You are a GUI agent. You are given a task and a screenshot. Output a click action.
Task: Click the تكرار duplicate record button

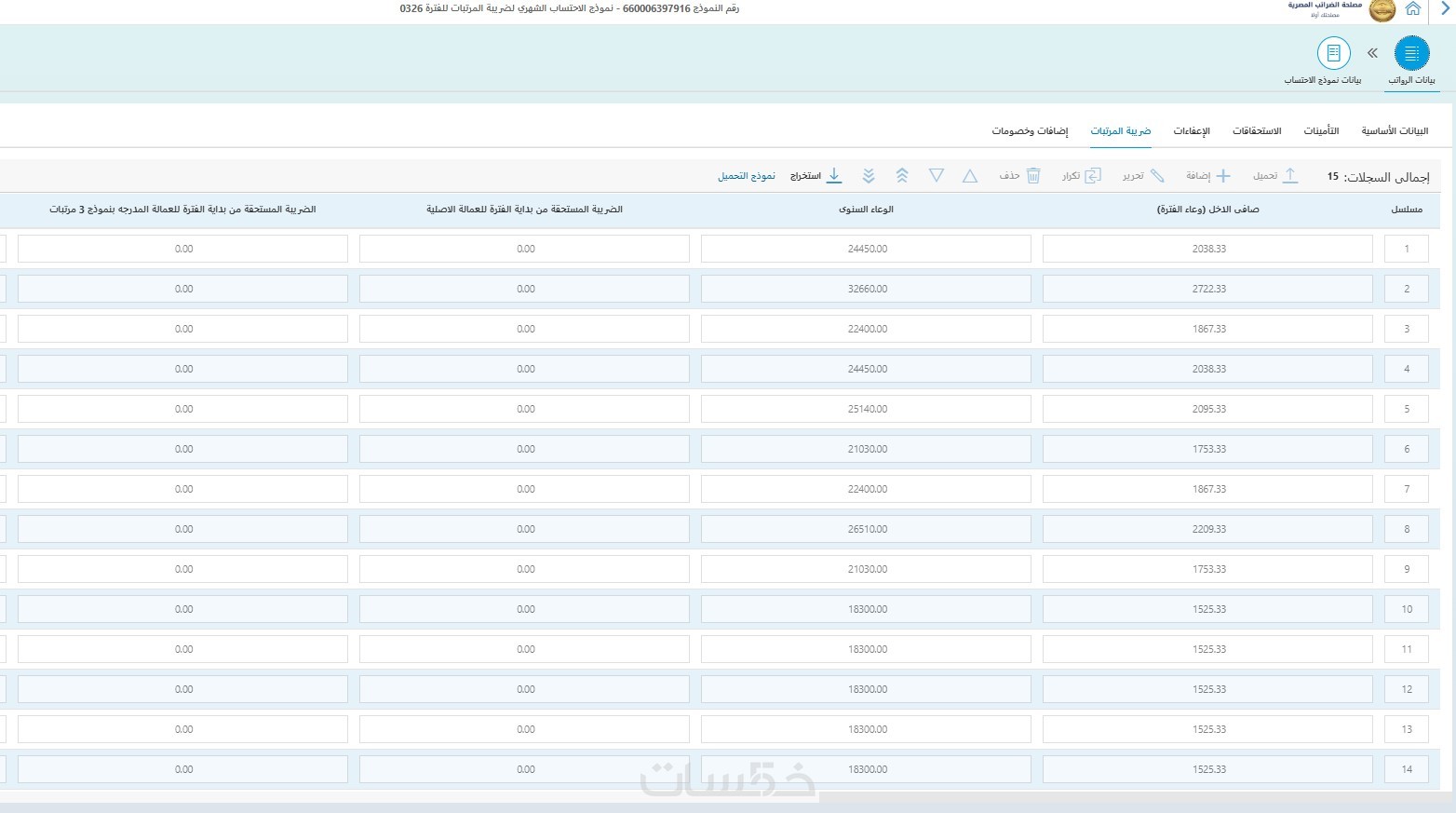(x=1082, y=175)
